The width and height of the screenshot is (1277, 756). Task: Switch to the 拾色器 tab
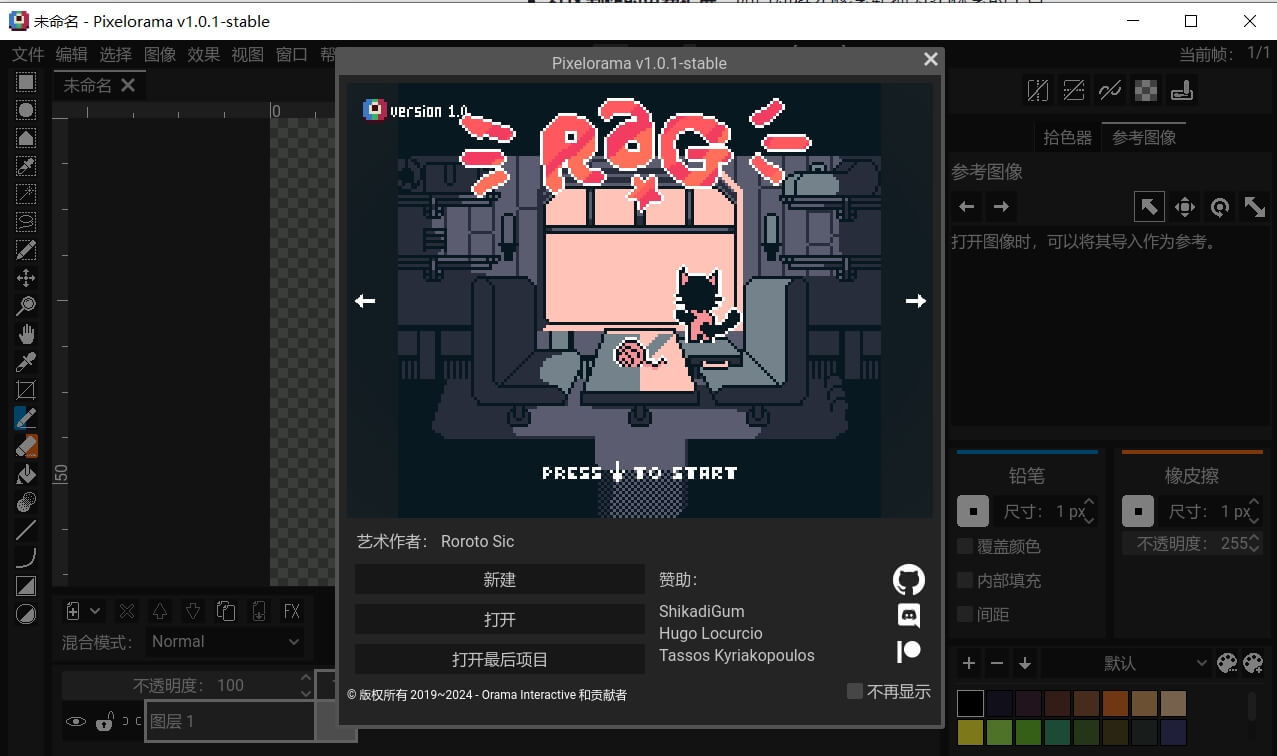(x=1067, y=138)
